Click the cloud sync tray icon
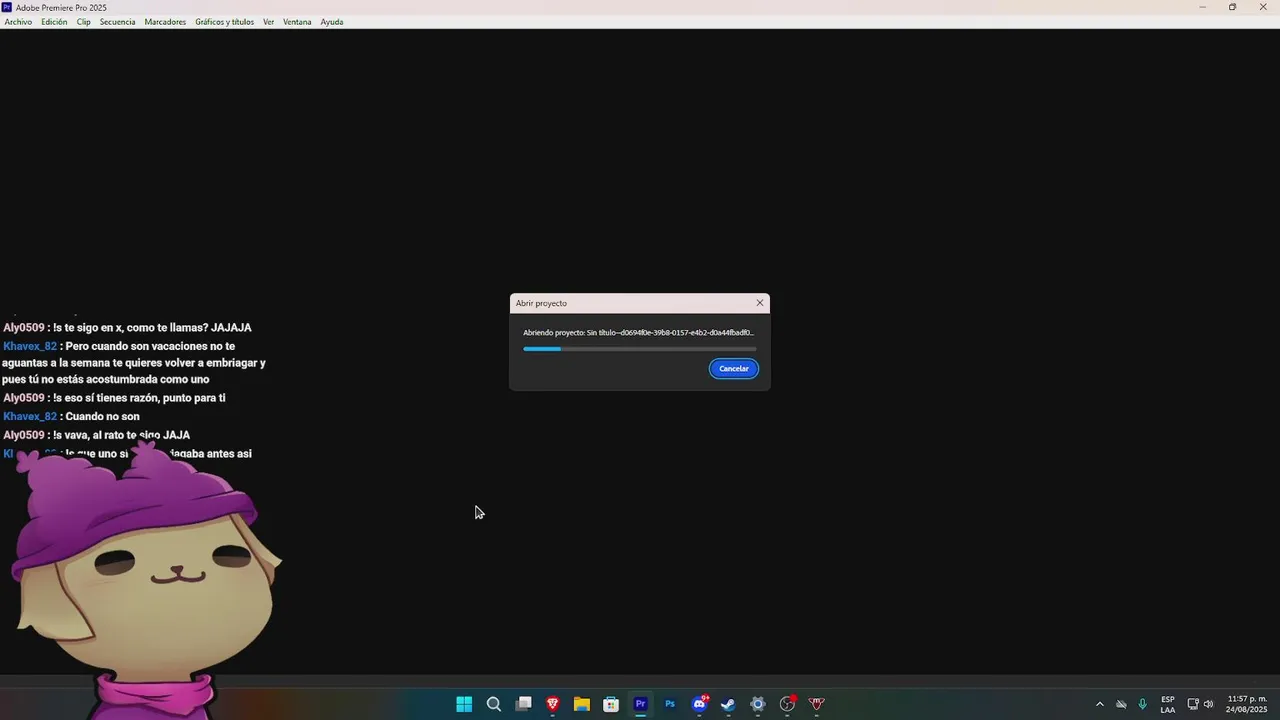 click(1121, 704)
